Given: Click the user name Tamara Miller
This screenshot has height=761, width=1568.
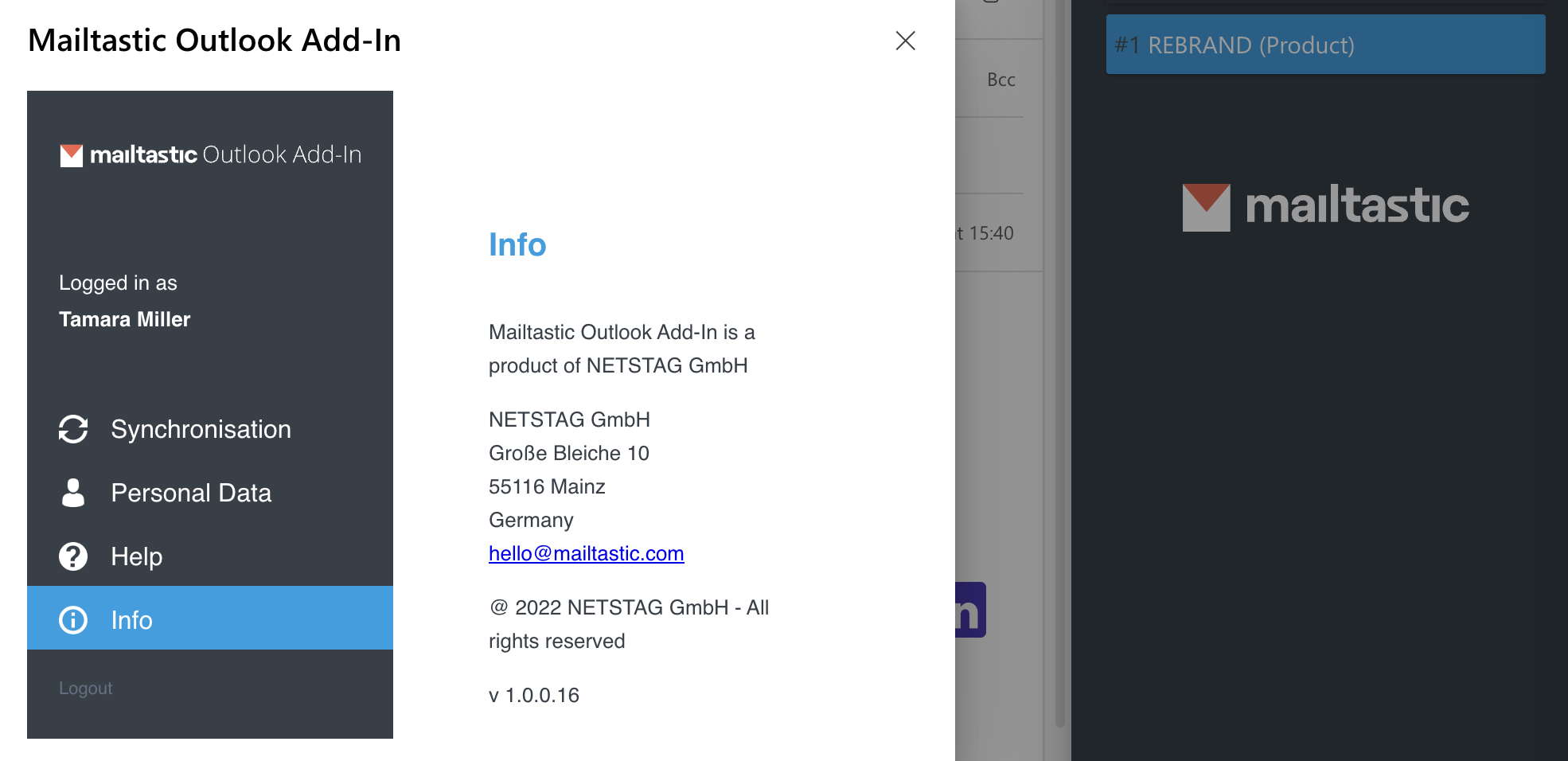Looking at the screenshot, I should pos(125,319).
